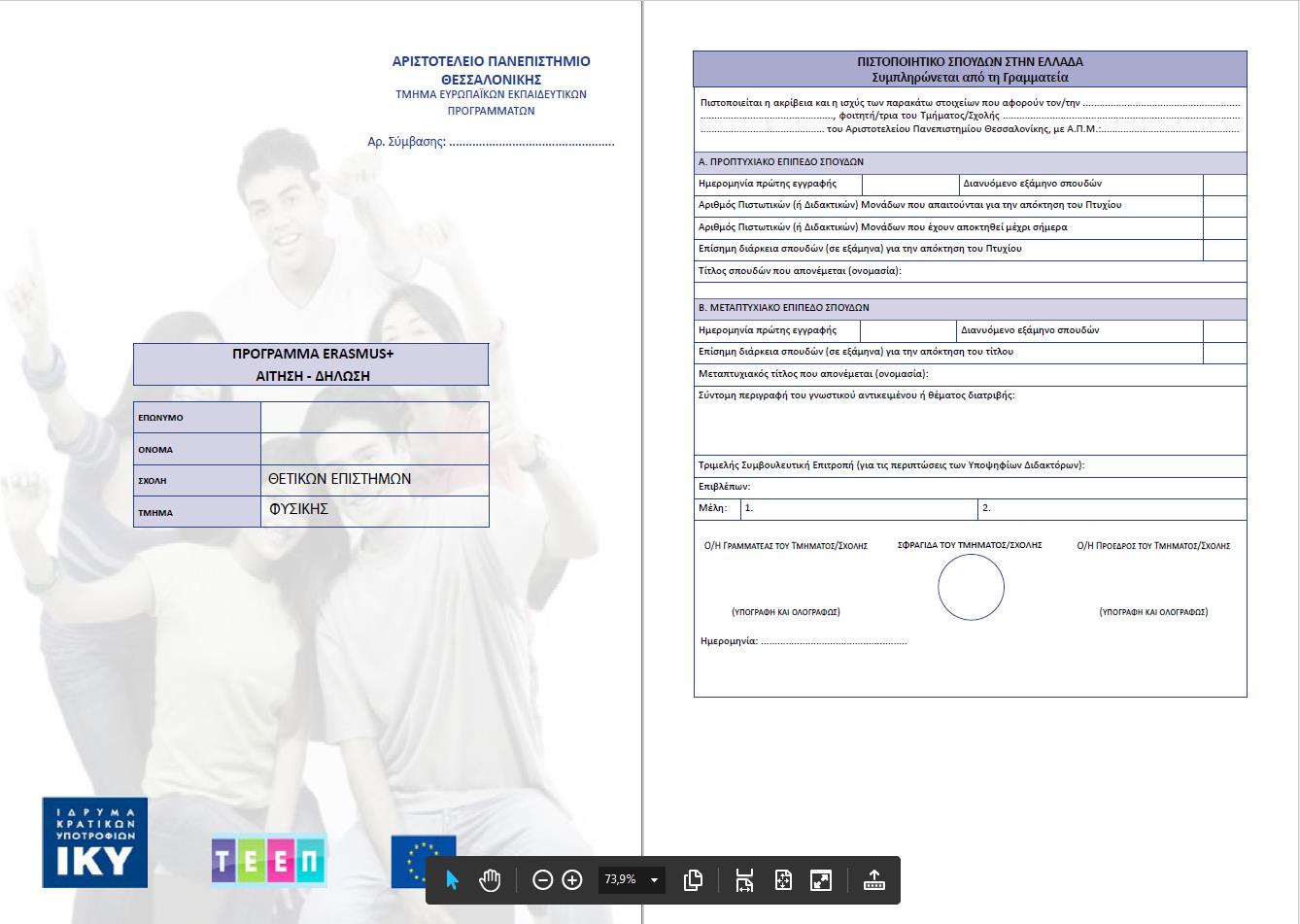Switch to the hand pan tool
The height and width of the screenshot is (924, 1300).
tap(490, 880)
